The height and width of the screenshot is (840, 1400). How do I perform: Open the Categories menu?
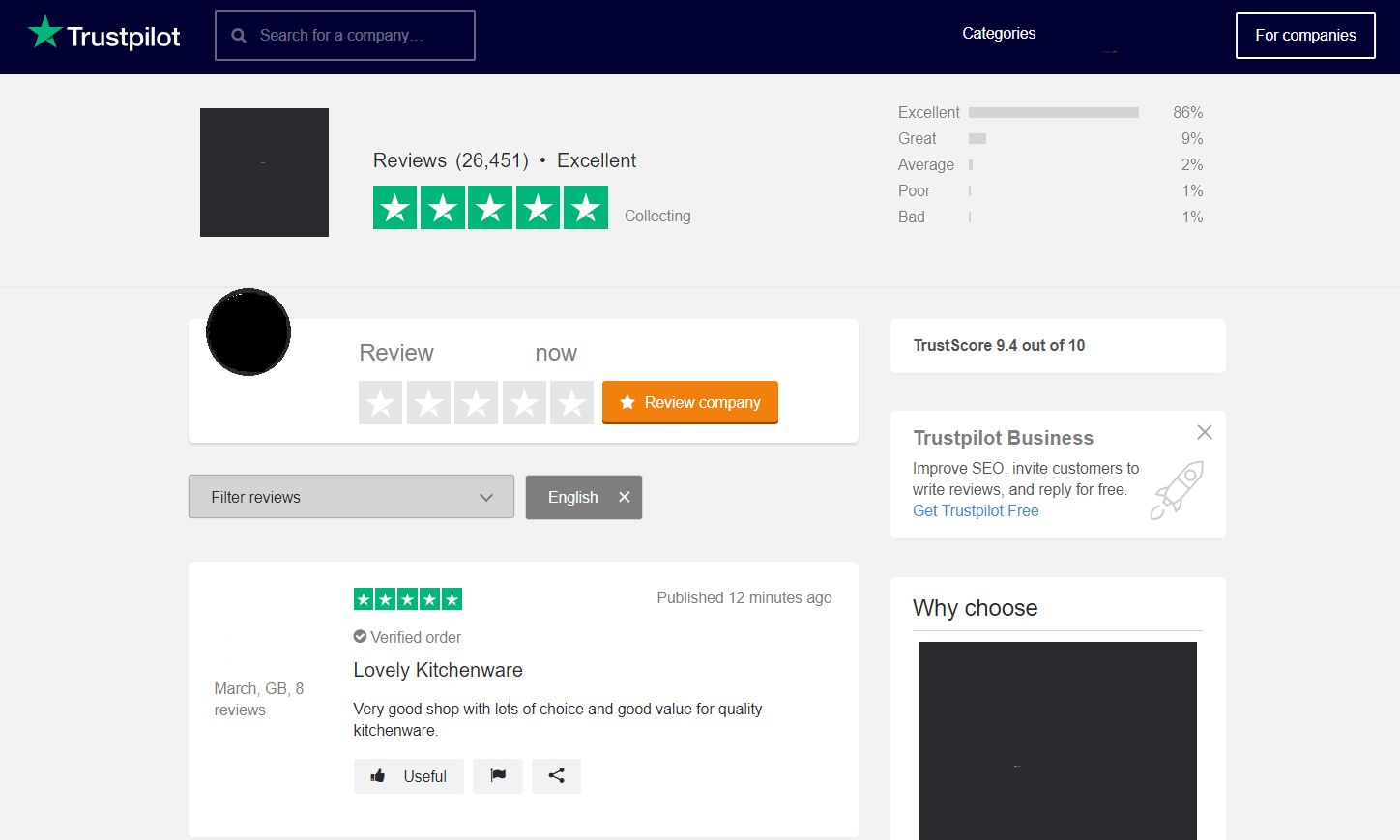pyautogui.click(x=999, y=34)
